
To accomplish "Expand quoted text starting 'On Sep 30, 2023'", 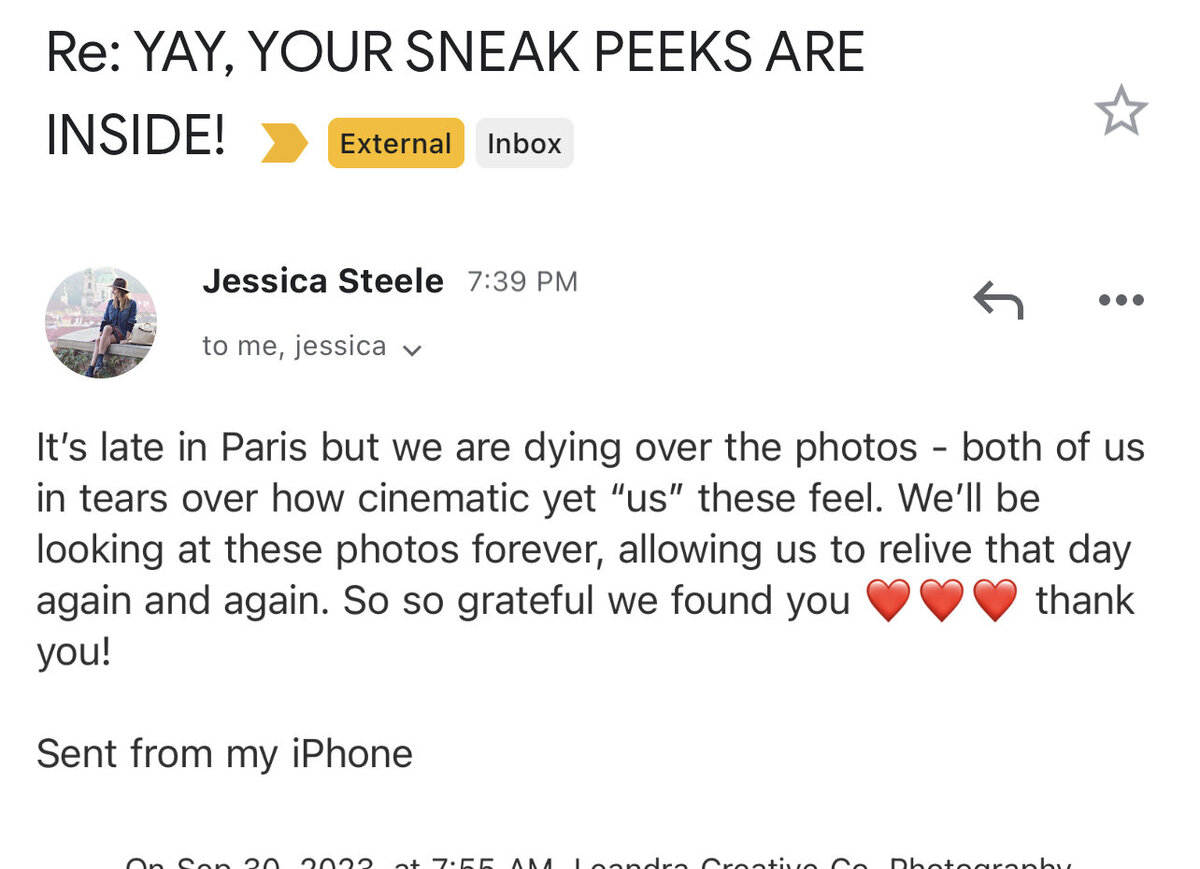I will click(x=598, y=861).
